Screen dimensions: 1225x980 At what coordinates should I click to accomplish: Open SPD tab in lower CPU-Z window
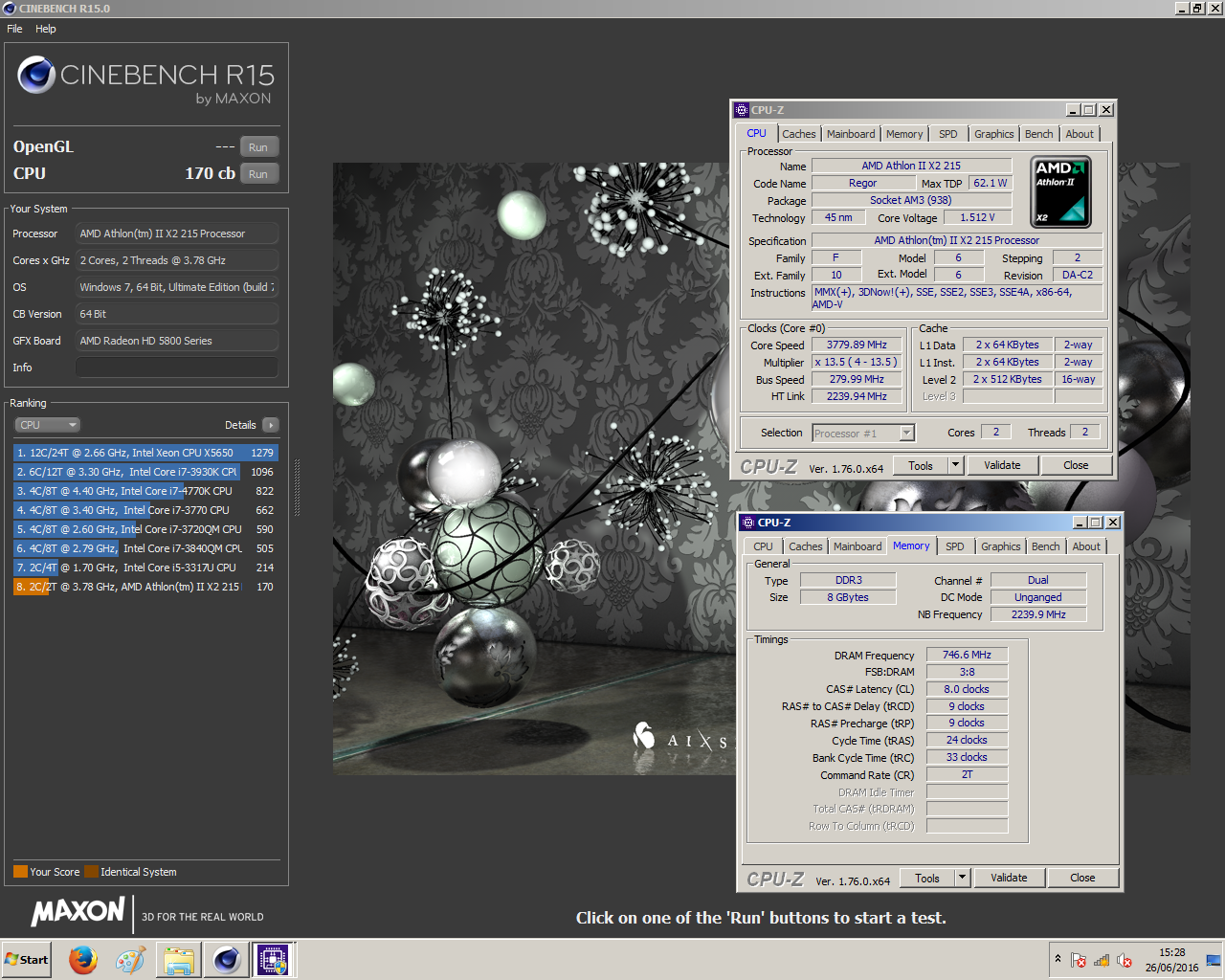pyautogui.click(x=954, y=546)
